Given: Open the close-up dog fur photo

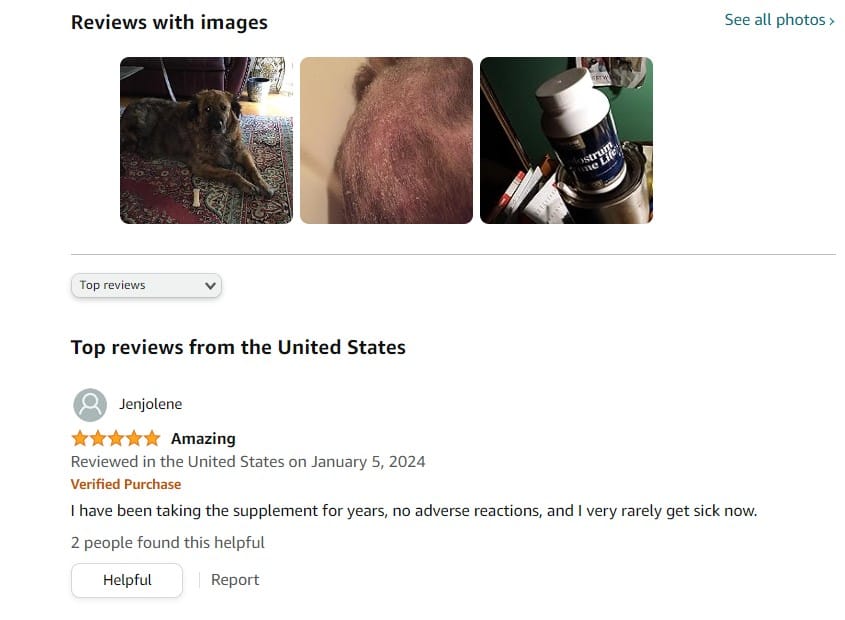Looking at the screenshot, I should coord(386,140).
